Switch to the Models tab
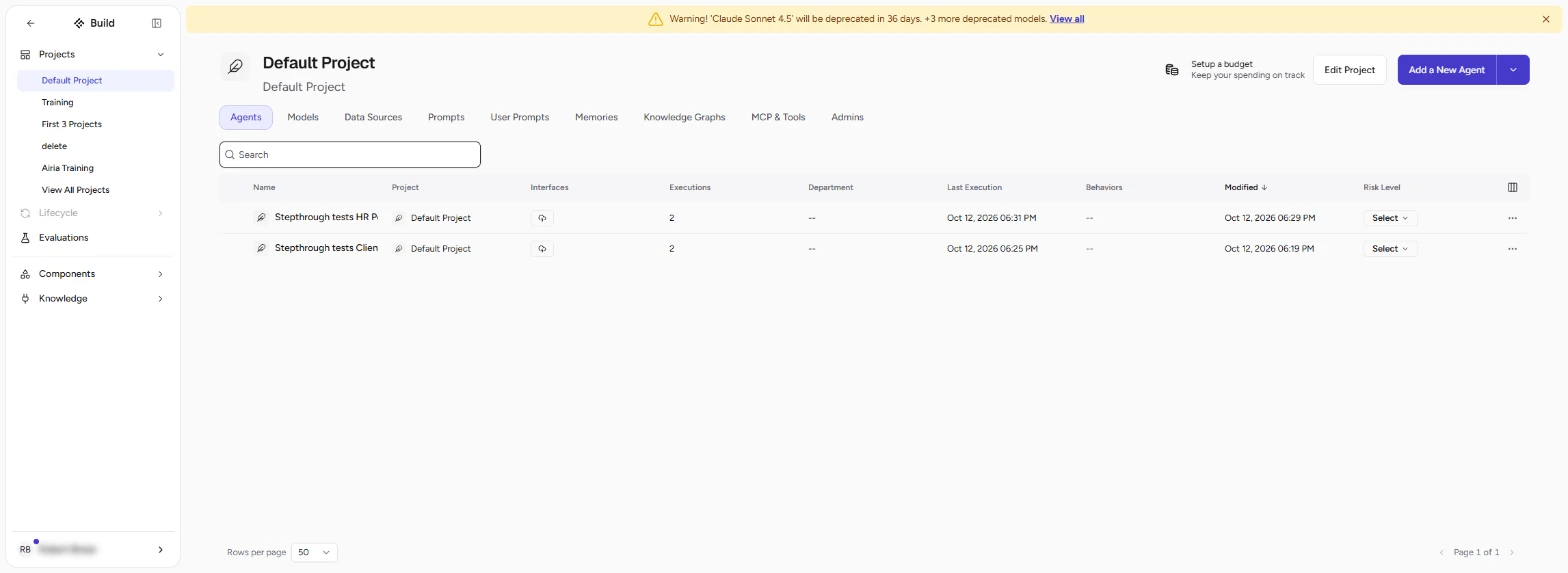The width and height of the screenshot is (1568, 573). pos(303,117)
